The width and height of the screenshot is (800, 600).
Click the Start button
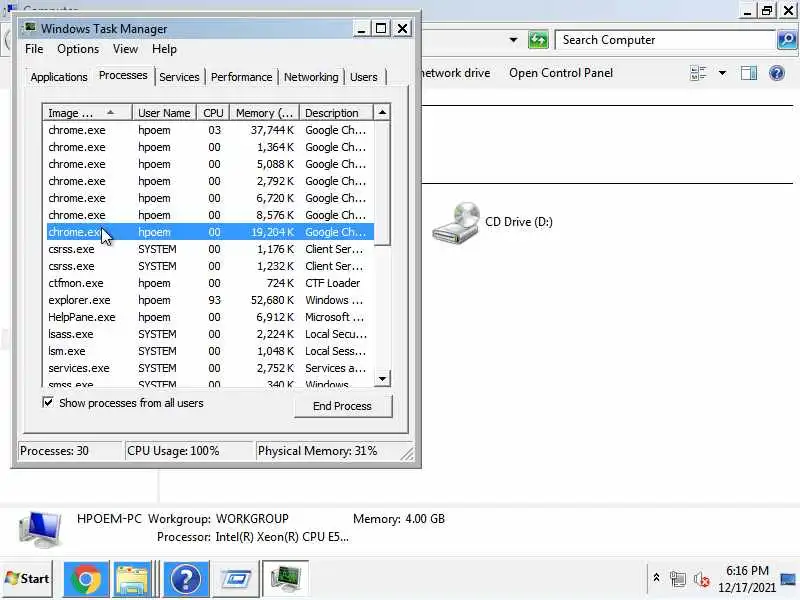(x=27, y=579)
